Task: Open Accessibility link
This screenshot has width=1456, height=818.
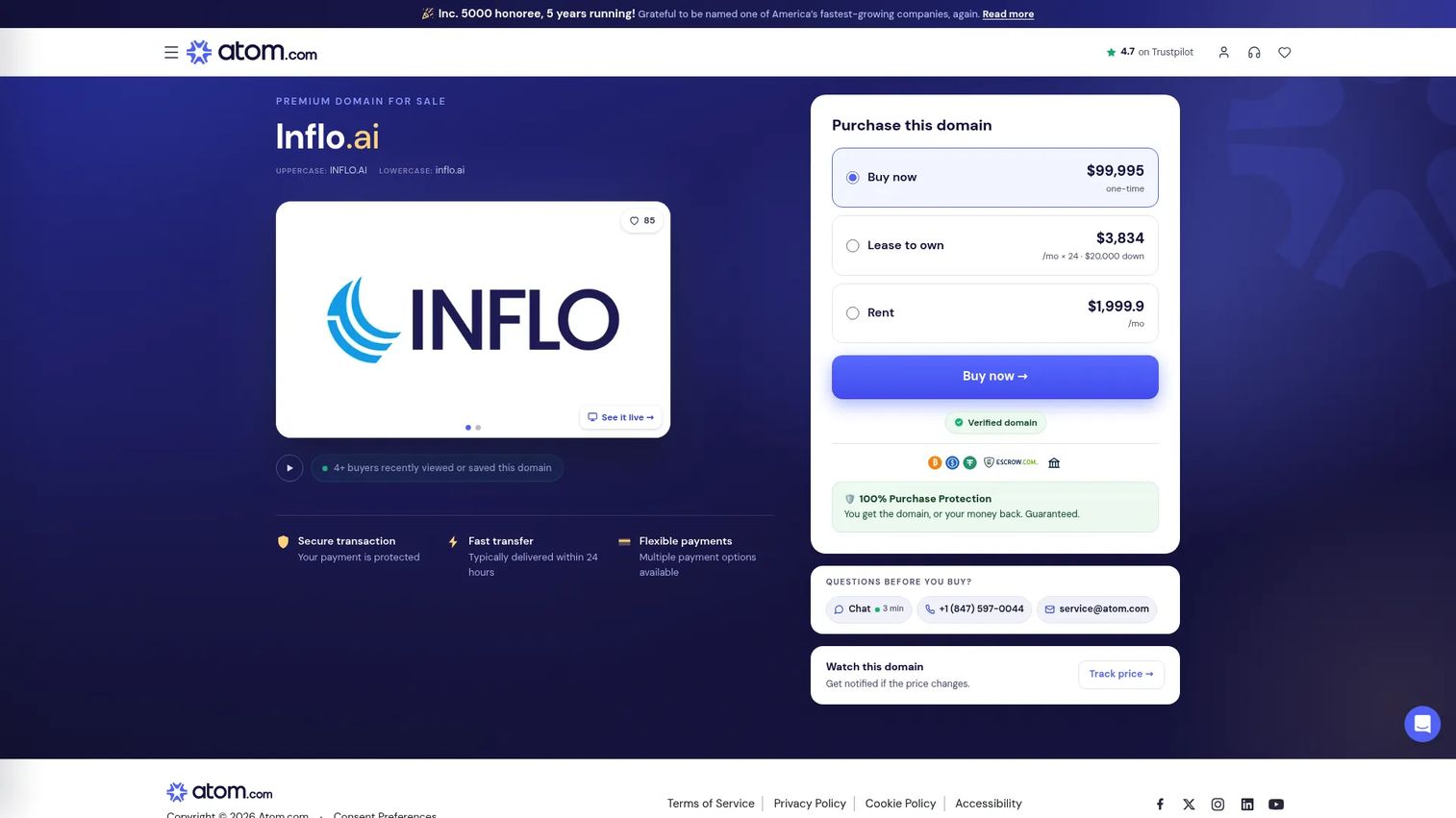Action: (989, 804)
